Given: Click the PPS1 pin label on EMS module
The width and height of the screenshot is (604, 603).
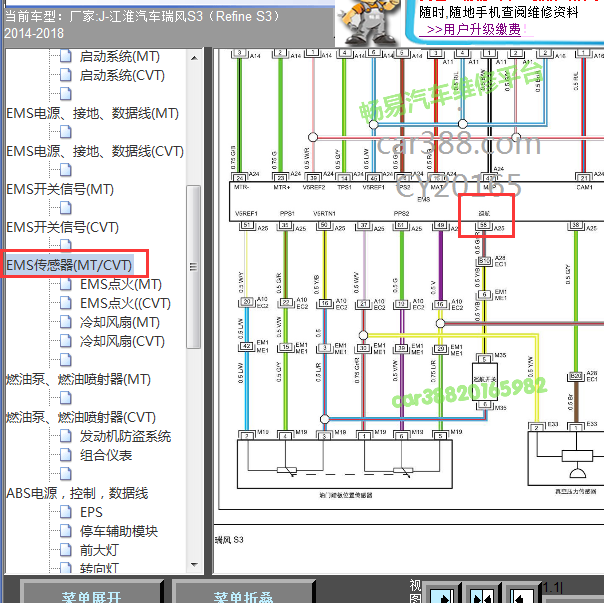Looking at the screenshot, I should pos(287,213).
